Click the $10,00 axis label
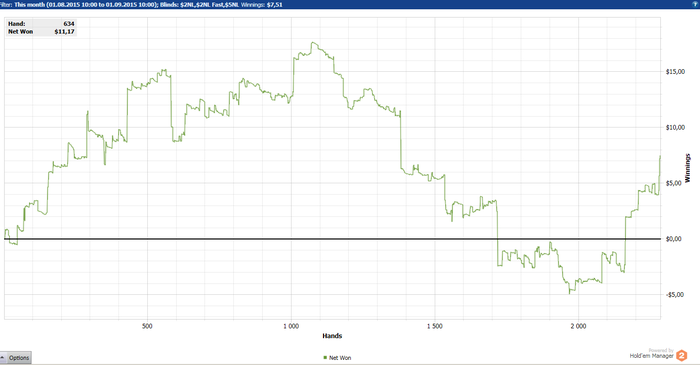This screenshot has height=365, width=700. coord(675,128)
